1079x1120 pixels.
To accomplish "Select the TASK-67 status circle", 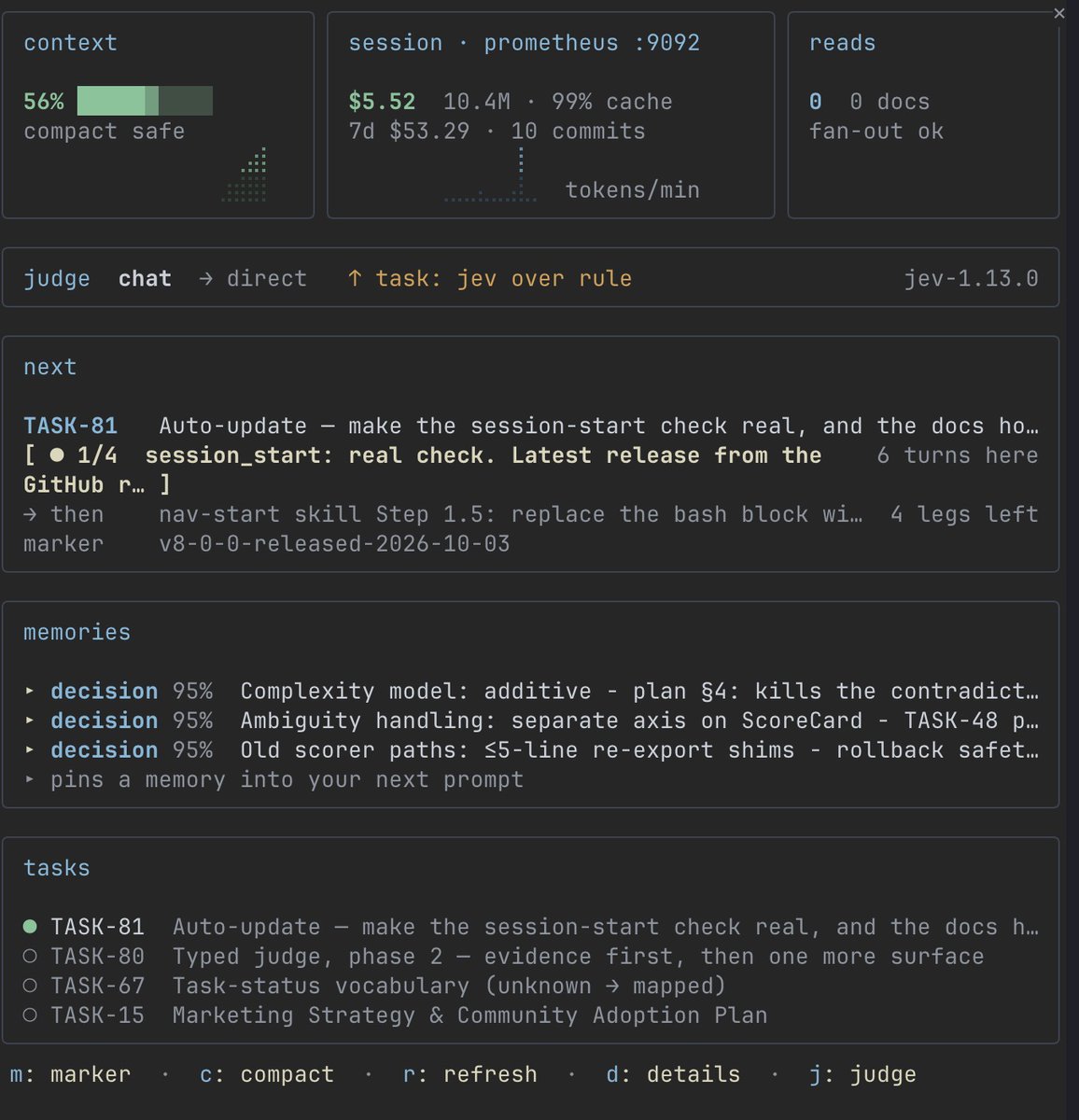I will coord(30,986).
